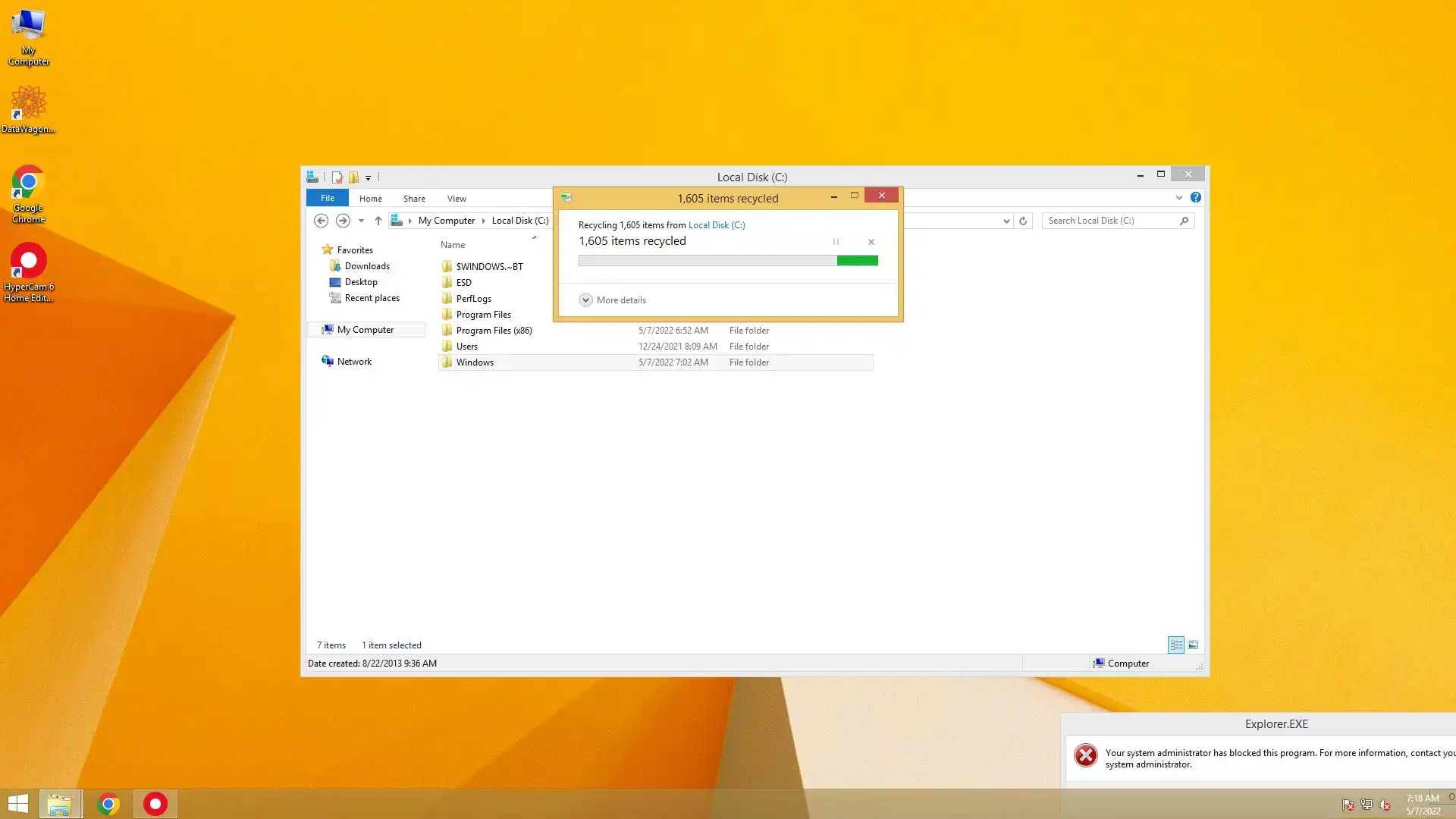Open Explorer help question mark
1456x819 pixels.
(1195, 197)
